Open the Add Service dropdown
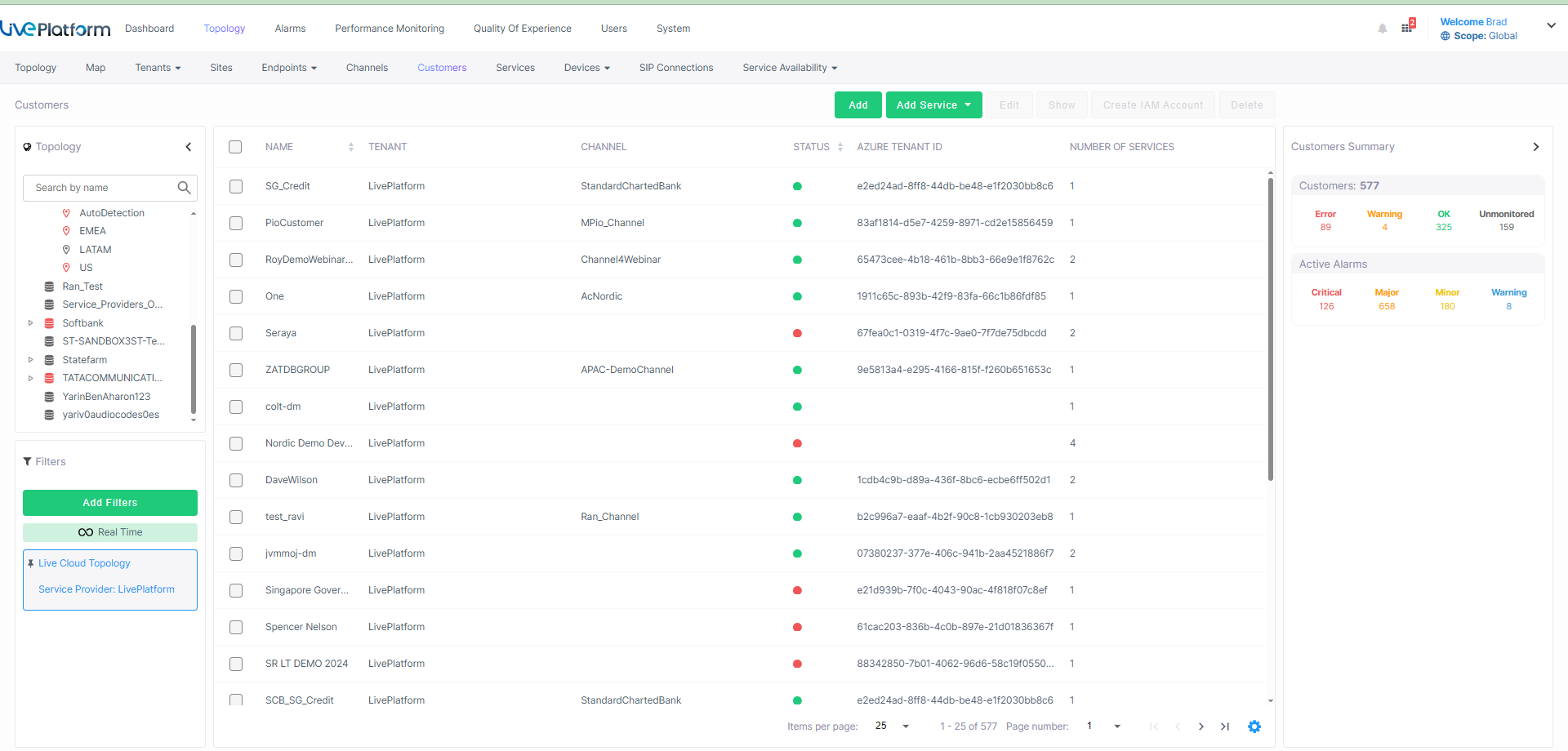1568x751 pixels. pos(933,105)
